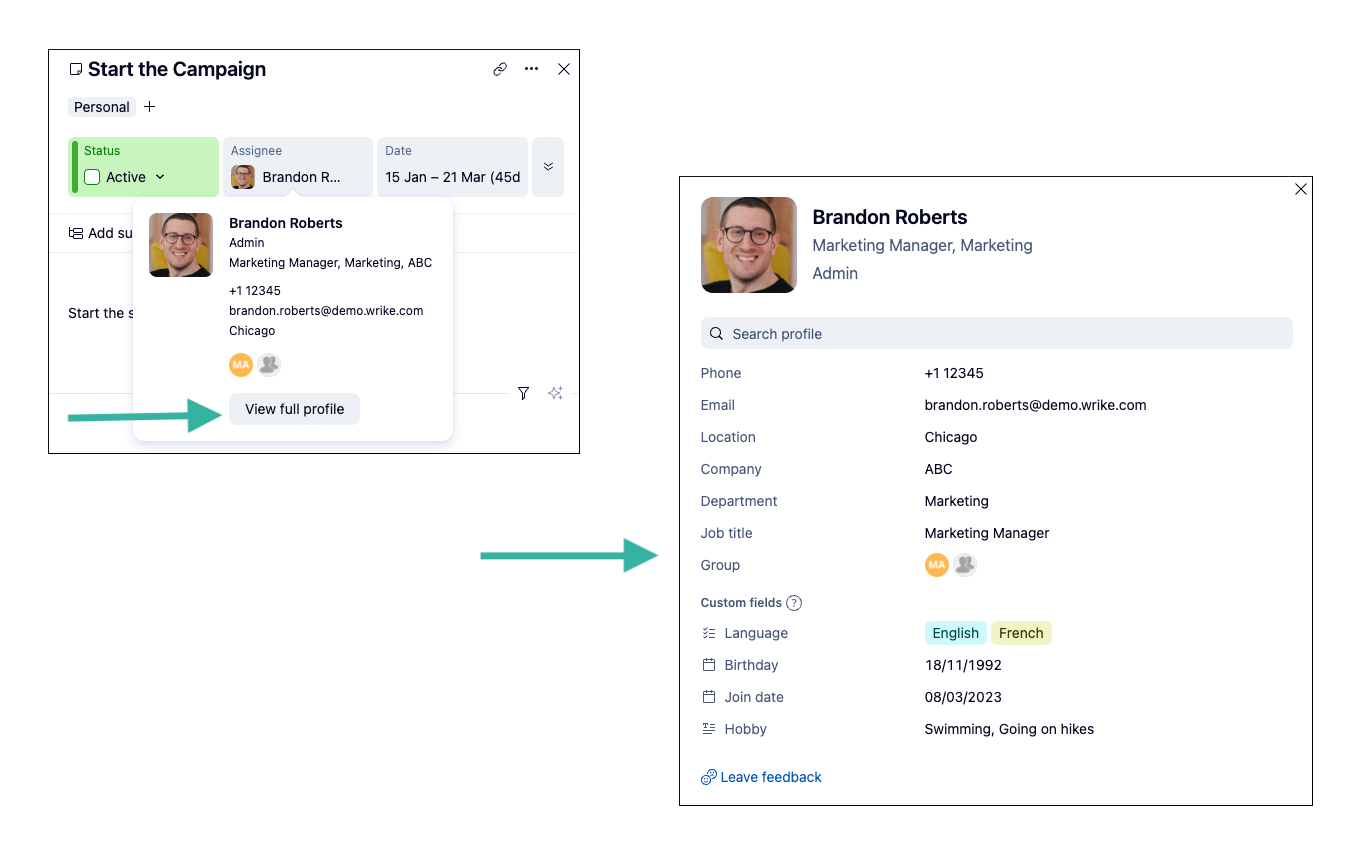Open the Date field 15 Jan – 21 Mar

tap(452, 166)
